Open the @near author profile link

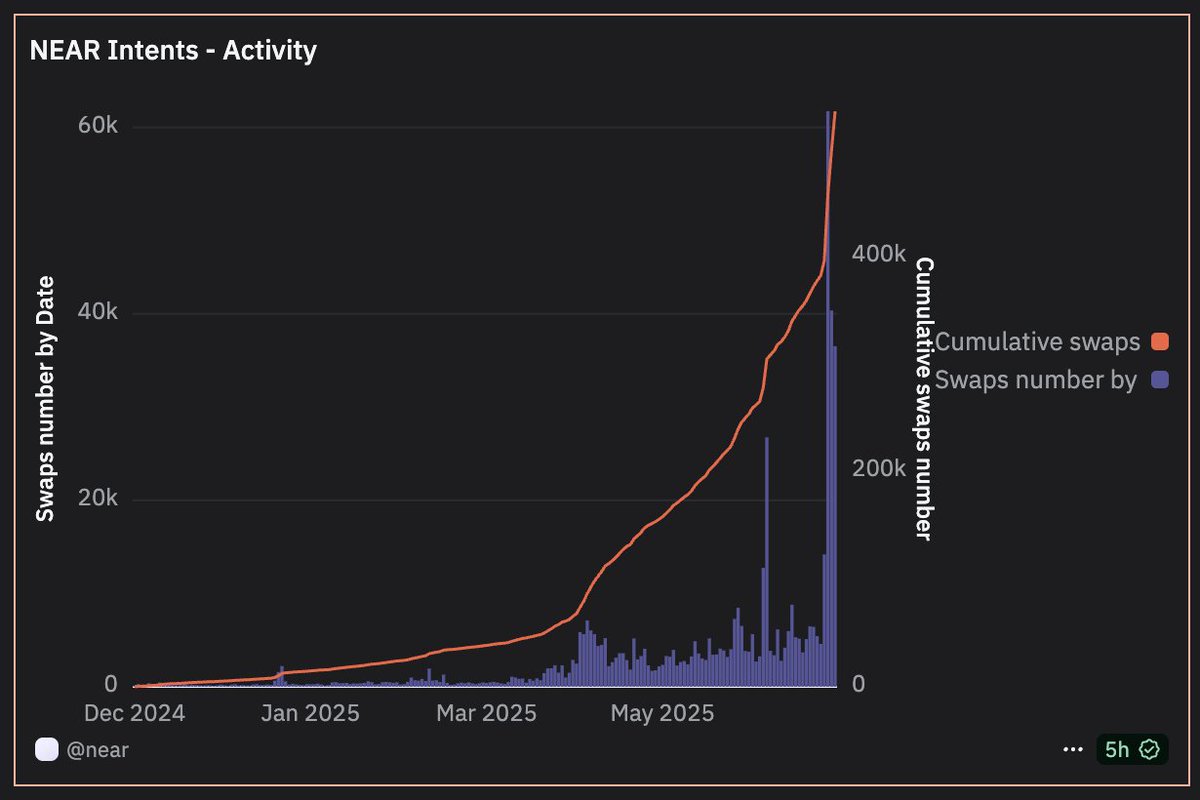[x=98, y=749]
